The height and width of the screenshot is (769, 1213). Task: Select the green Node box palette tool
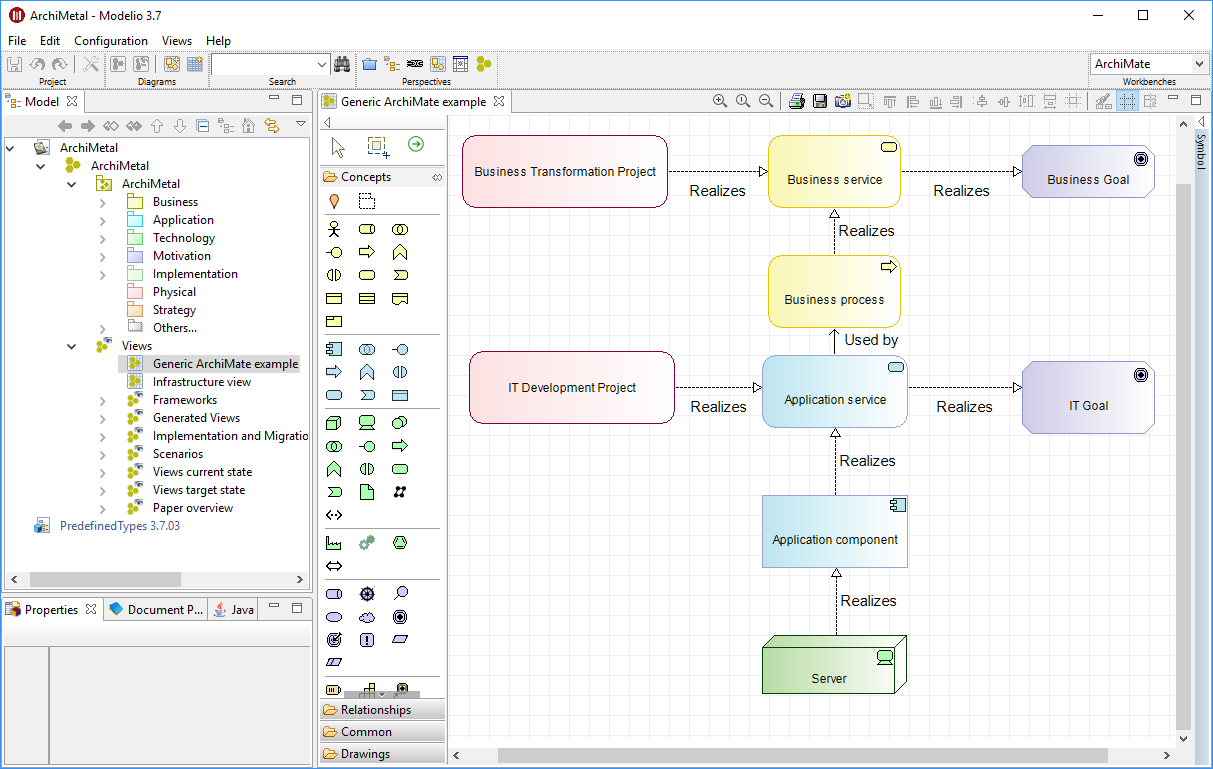334,423
